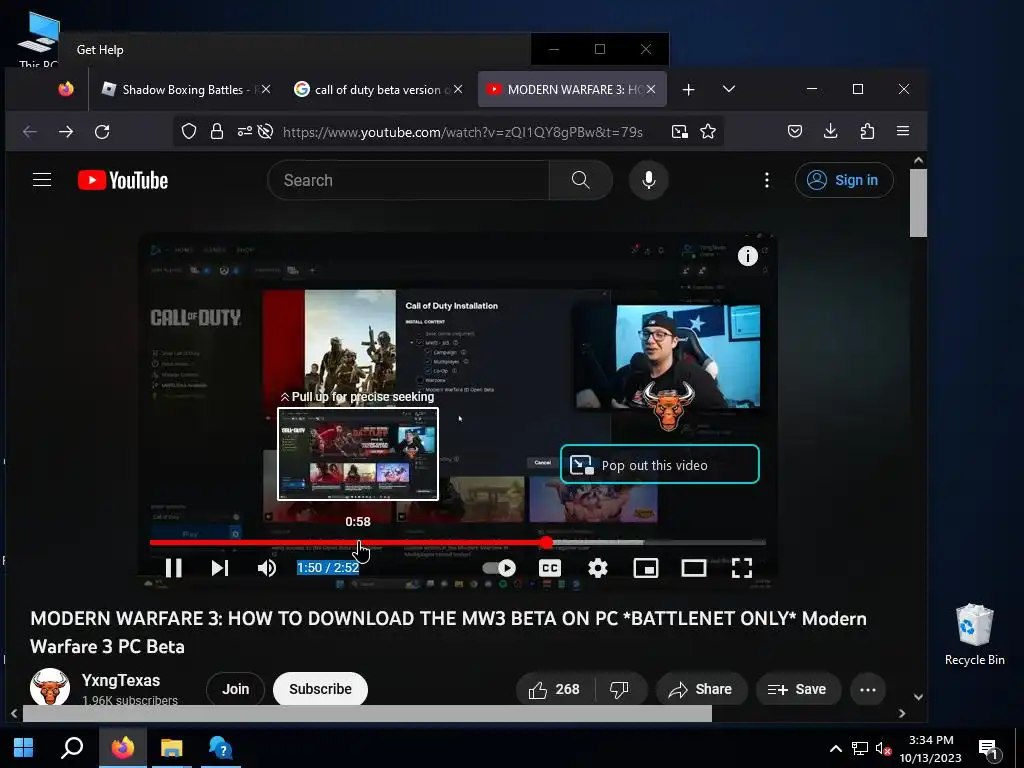This screenshot has width=1024, height=768.
Task: Open site permissions icon
Action: point(245,132)
